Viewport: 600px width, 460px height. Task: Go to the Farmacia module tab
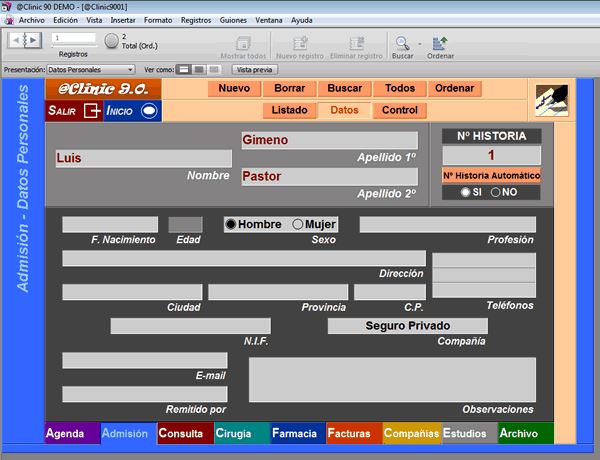pyautogui.click(x=298, y=433)
